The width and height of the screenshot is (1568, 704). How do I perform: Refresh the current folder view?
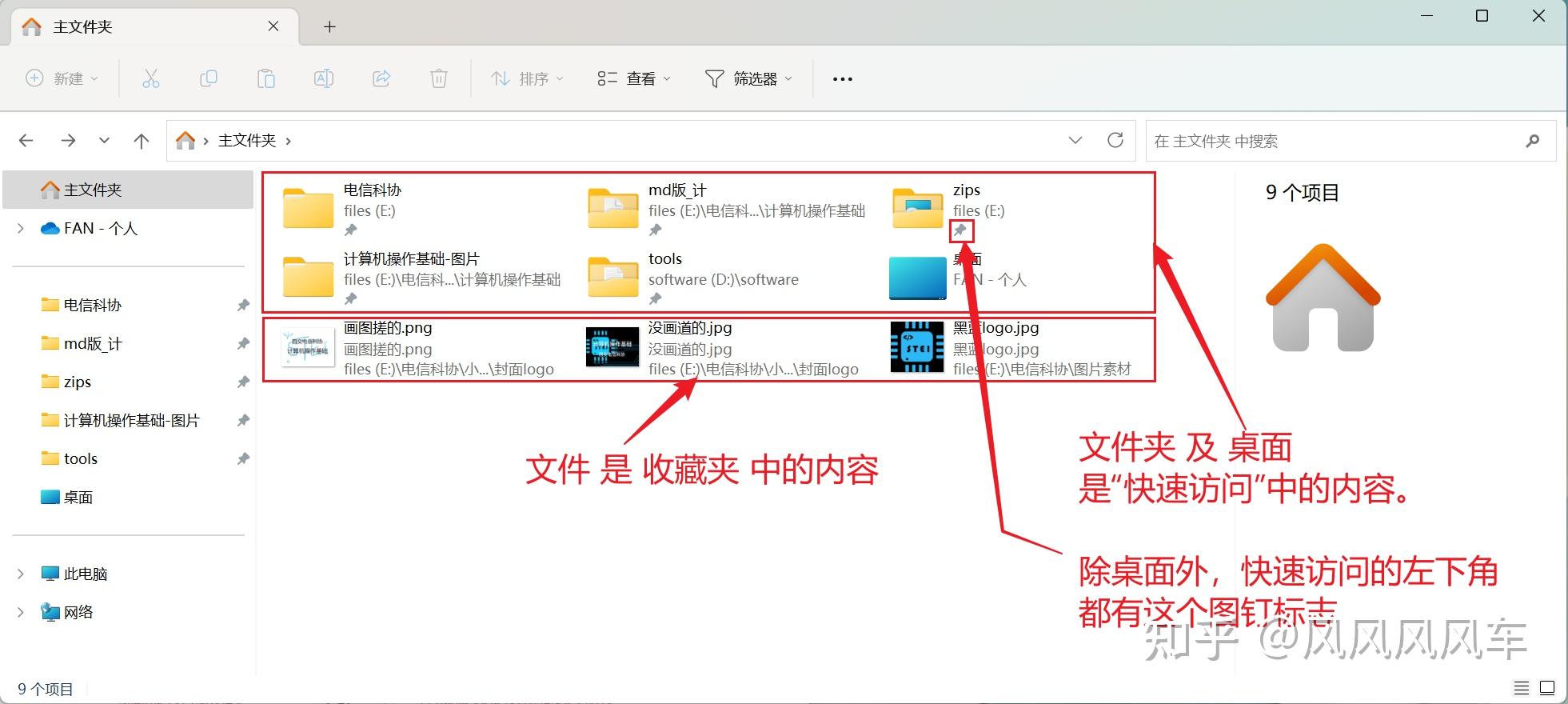[x=1115, y=141]
